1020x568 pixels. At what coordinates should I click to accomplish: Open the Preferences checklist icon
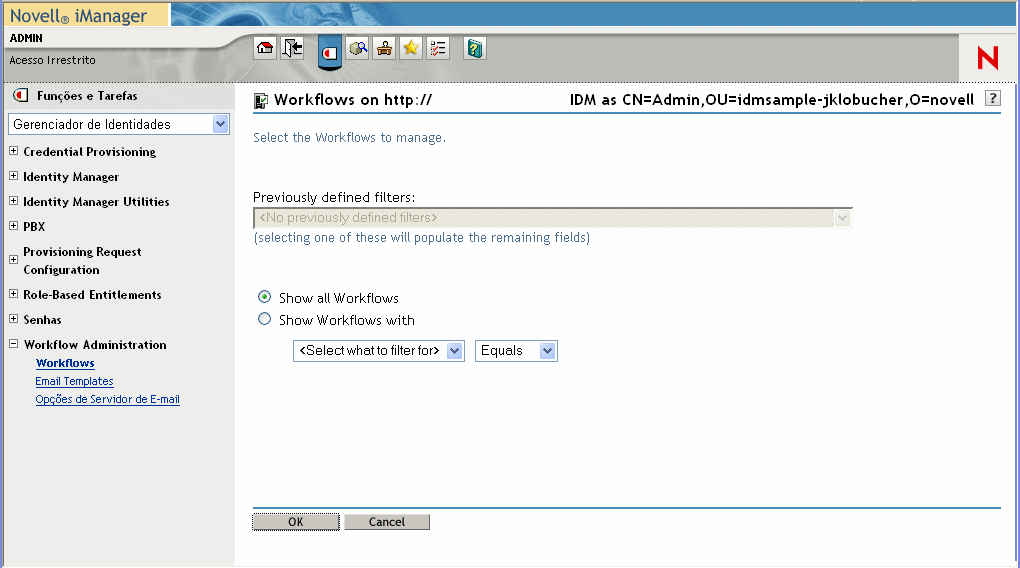438,48
